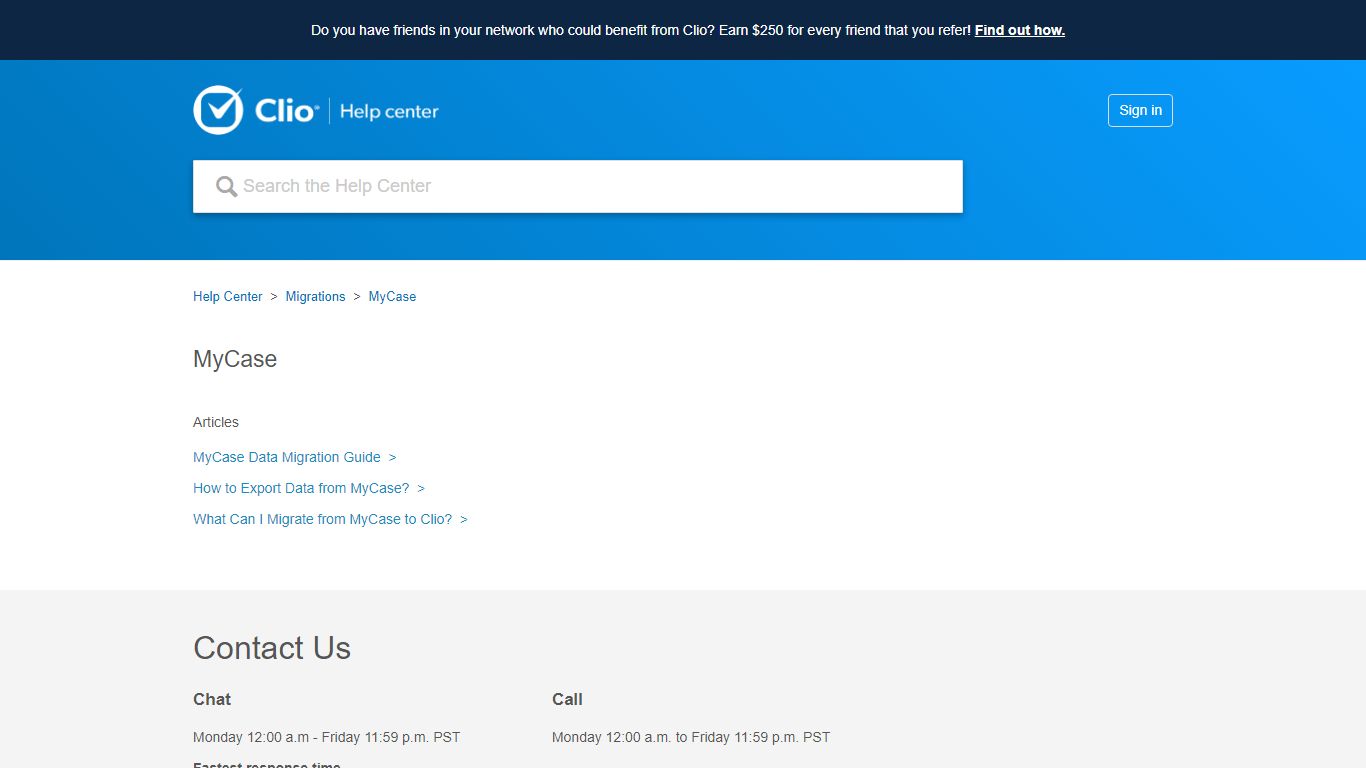The height and width of the screenshot is (768, 1366).
Task: Go to Help Center breadcrumb
Action: pyautogui.click(x=227, y=296)
